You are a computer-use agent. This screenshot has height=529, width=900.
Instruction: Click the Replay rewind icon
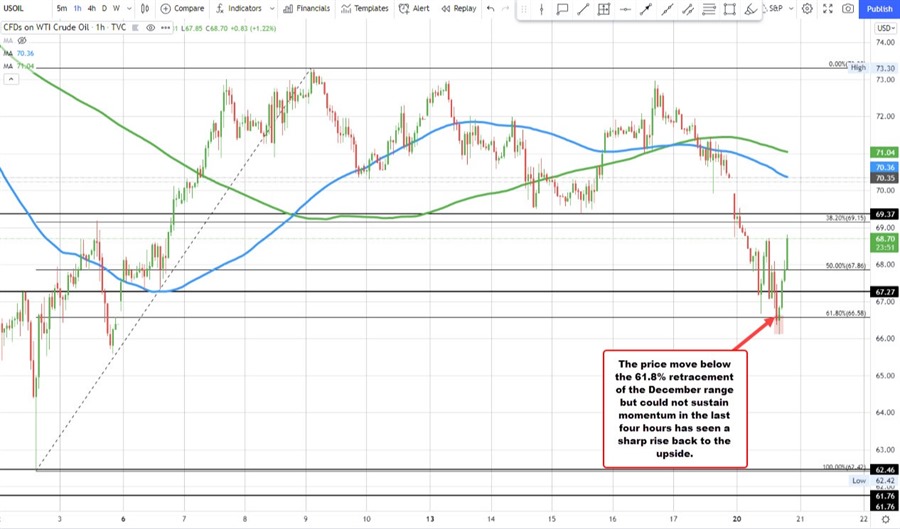point(446,9)
